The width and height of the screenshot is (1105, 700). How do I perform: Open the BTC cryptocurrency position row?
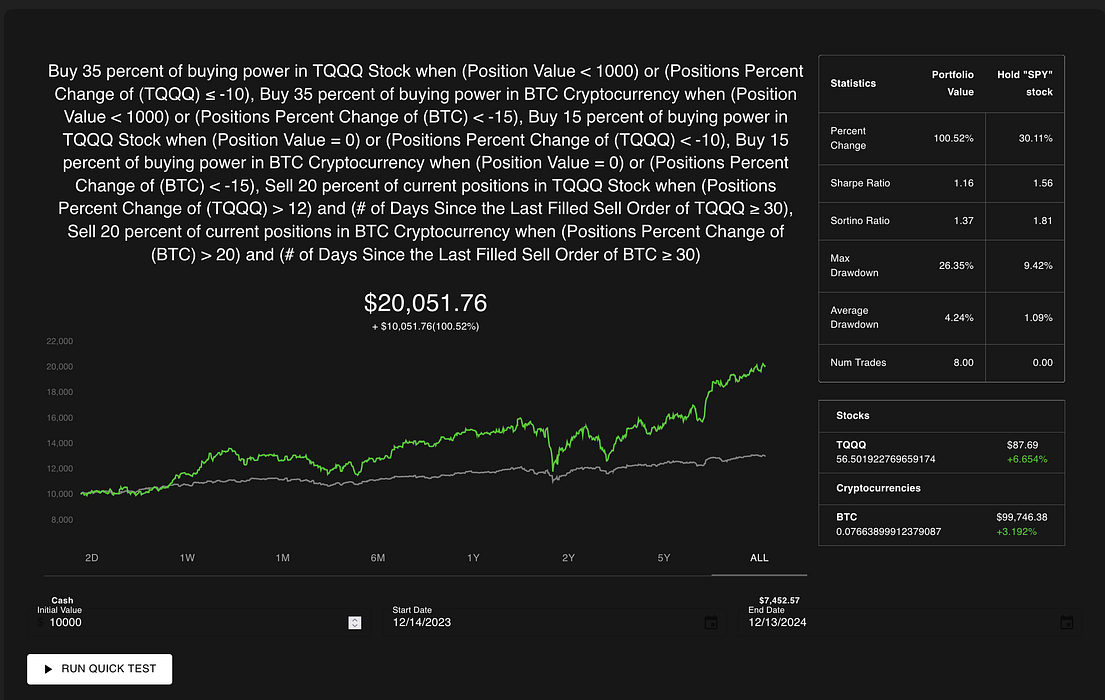[942, 524]
